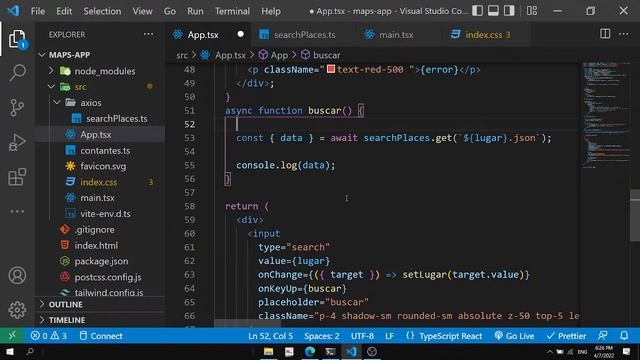This screenshot has width=640, height=360.
Task: Click the buscar breadcrumb item
Action: coord(321,55)
